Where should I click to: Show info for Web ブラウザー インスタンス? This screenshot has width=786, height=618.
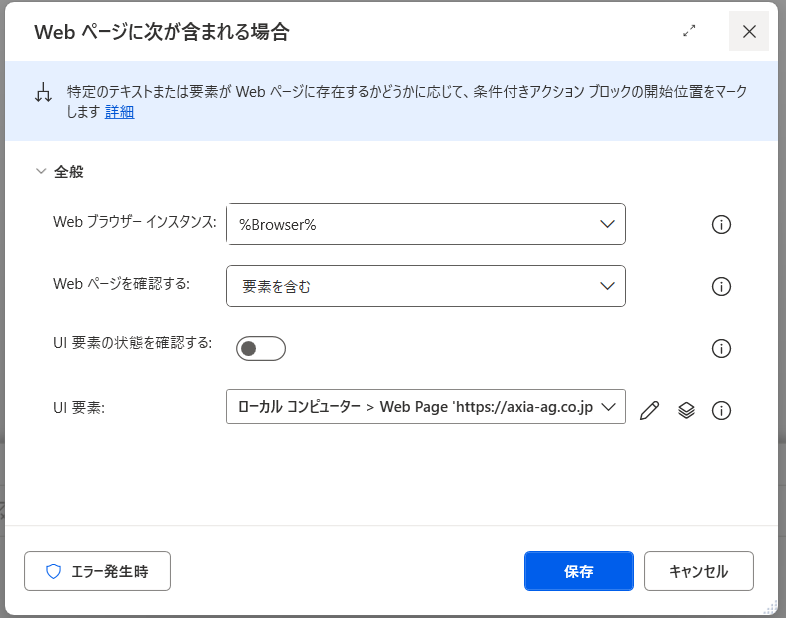tap(721, 224)
